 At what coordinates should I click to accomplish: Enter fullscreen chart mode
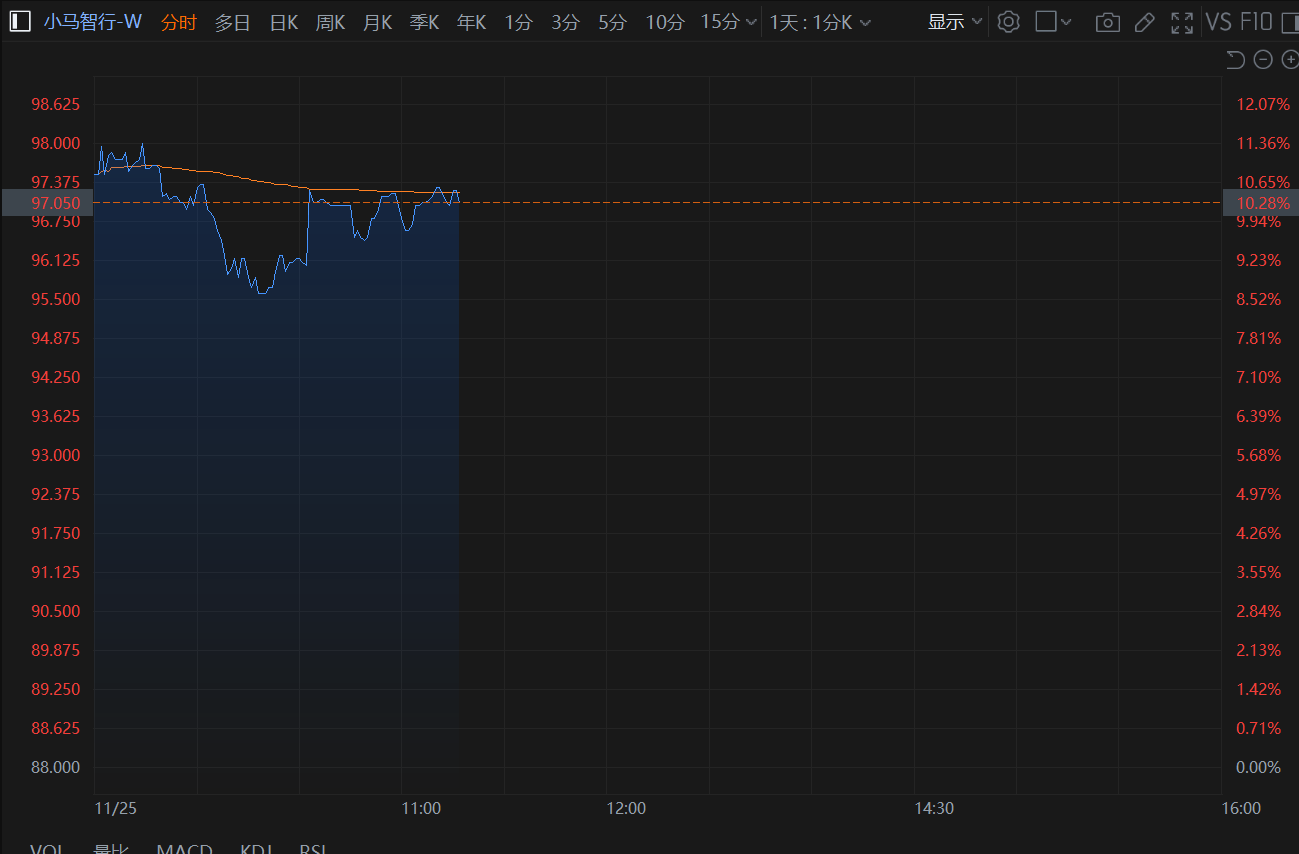click(1182, 22)
